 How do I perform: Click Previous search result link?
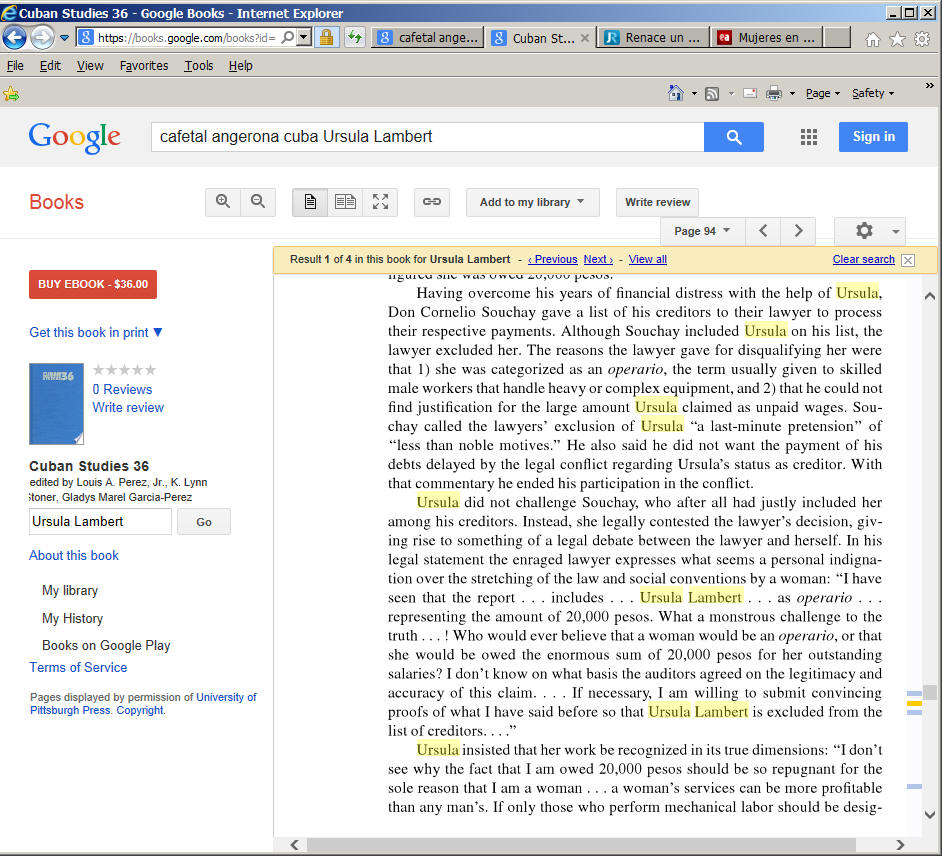click(553, 259)
